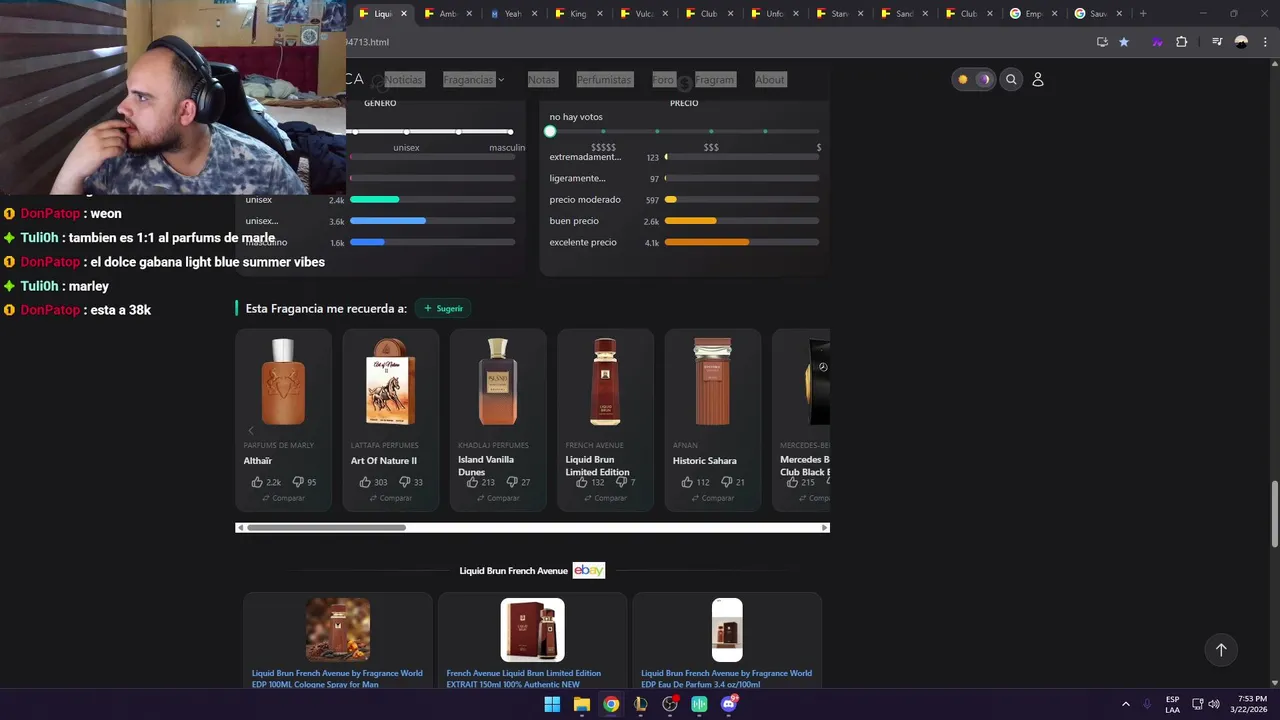The image size is (1280, 720).
Task: Open League of Legends from the taskbar
Action: pos(641,704)
